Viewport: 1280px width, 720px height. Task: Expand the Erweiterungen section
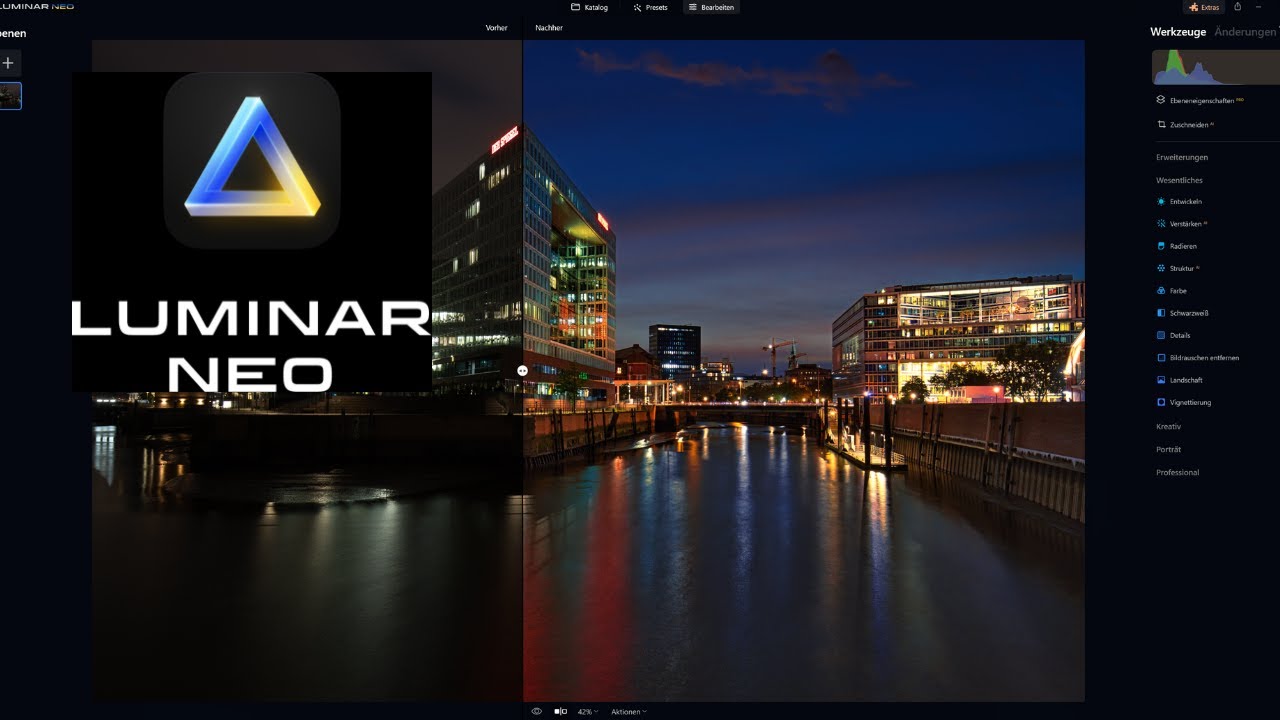(1182, 157)
